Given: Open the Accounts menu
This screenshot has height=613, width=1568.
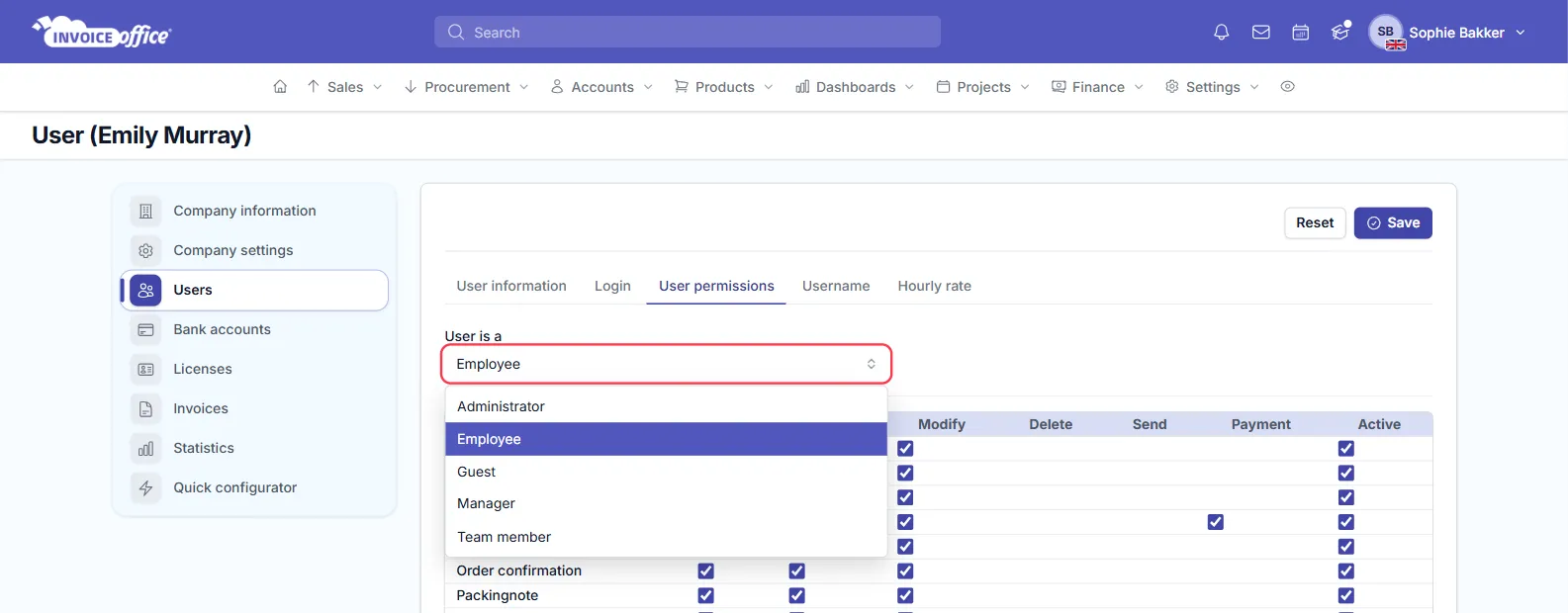Looking at the screenshot, I should click(x=601, y=87).
